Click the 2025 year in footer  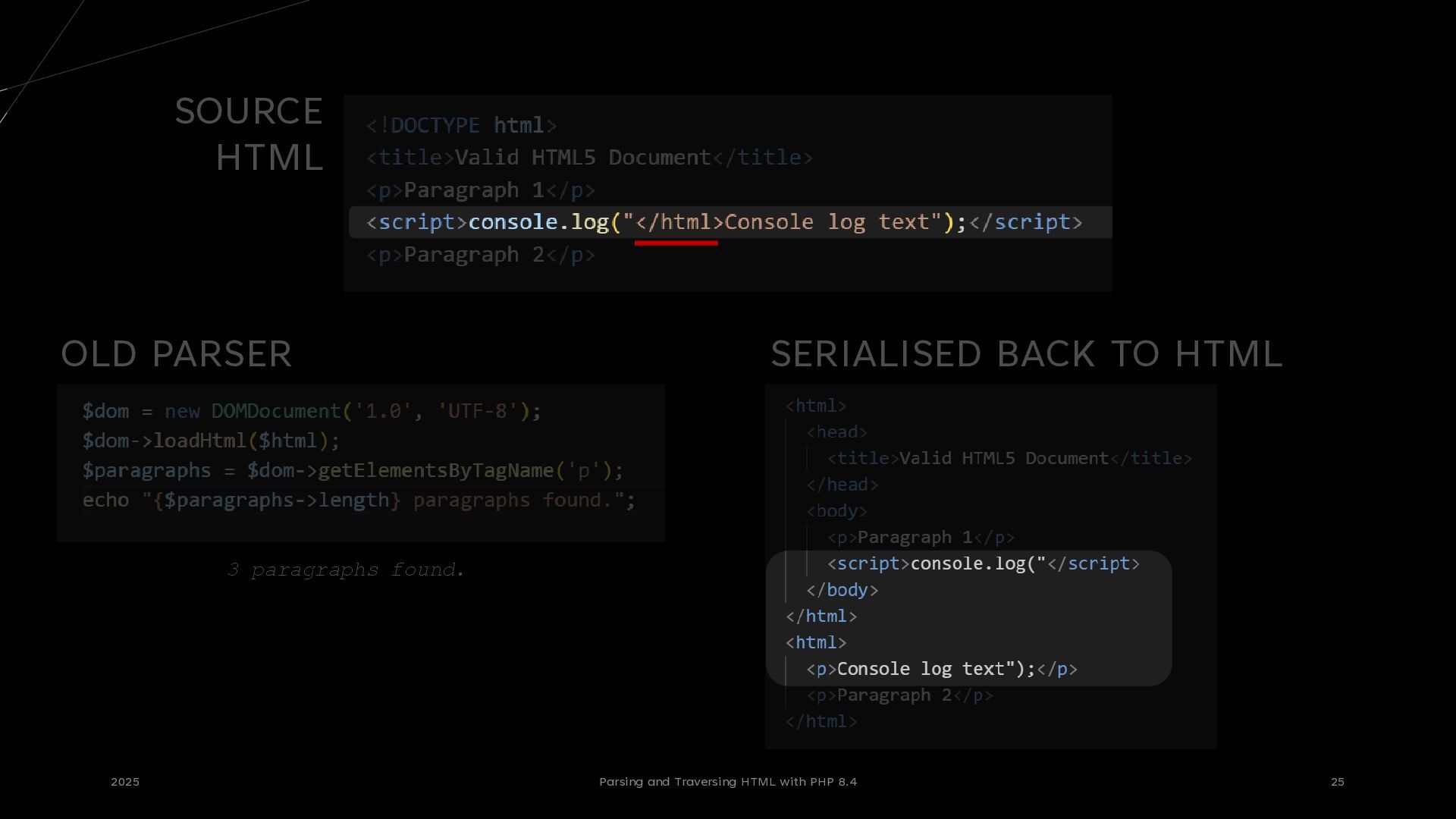click(125, 782)
